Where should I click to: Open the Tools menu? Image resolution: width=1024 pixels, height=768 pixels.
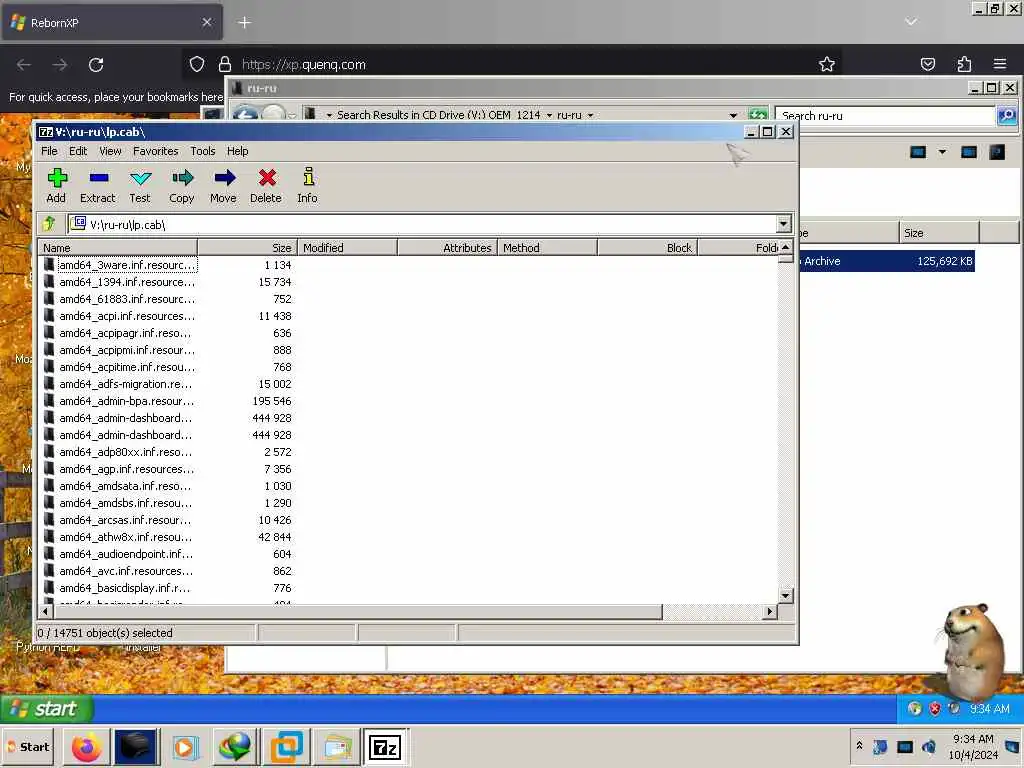202,151
